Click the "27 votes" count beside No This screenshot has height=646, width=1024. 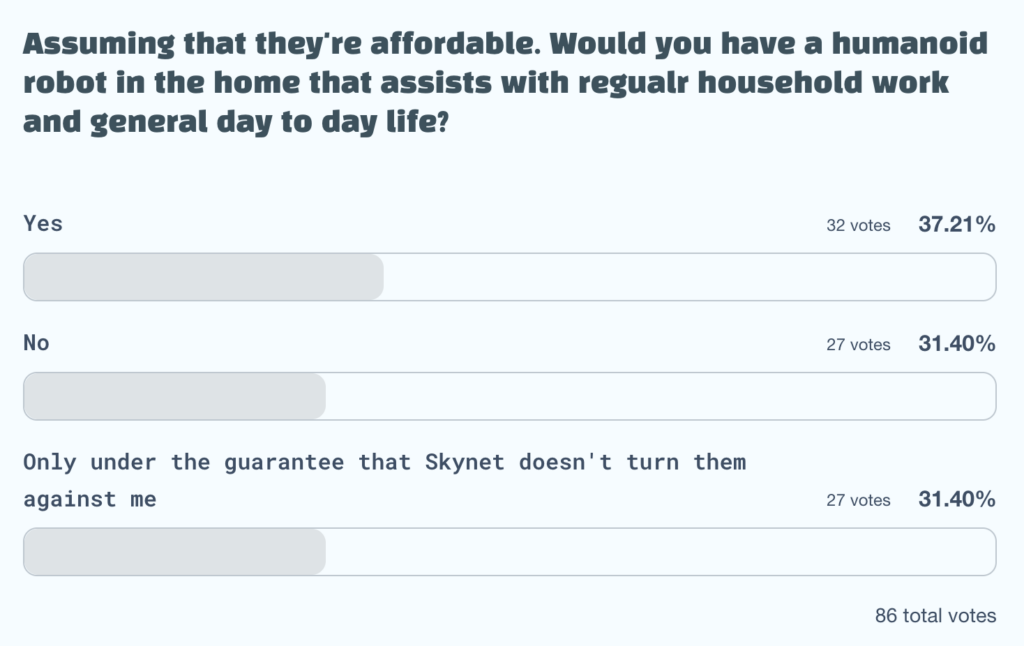(x=858, y=345)
